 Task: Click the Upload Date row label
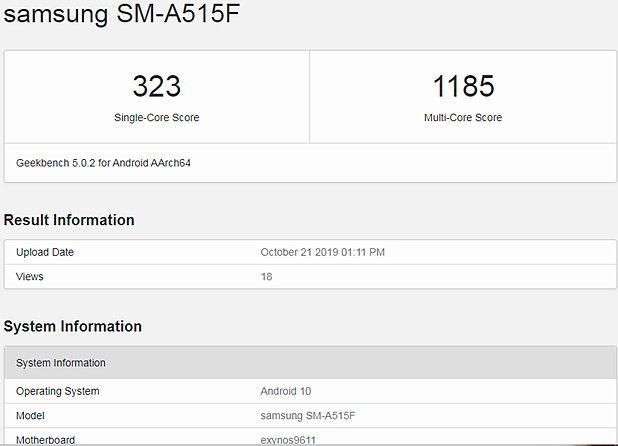45,252
